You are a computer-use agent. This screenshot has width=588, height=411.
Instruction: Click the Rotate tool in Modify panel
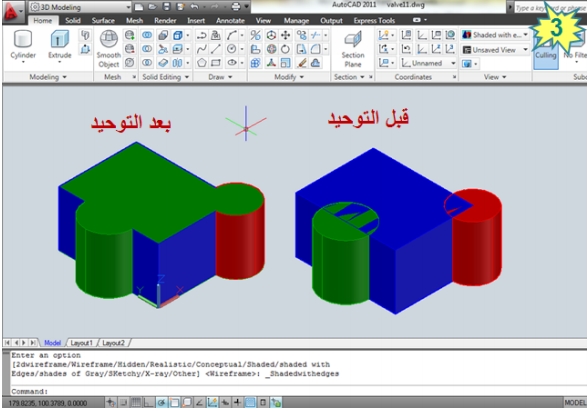pyautogui.click(x=285, y=49)
